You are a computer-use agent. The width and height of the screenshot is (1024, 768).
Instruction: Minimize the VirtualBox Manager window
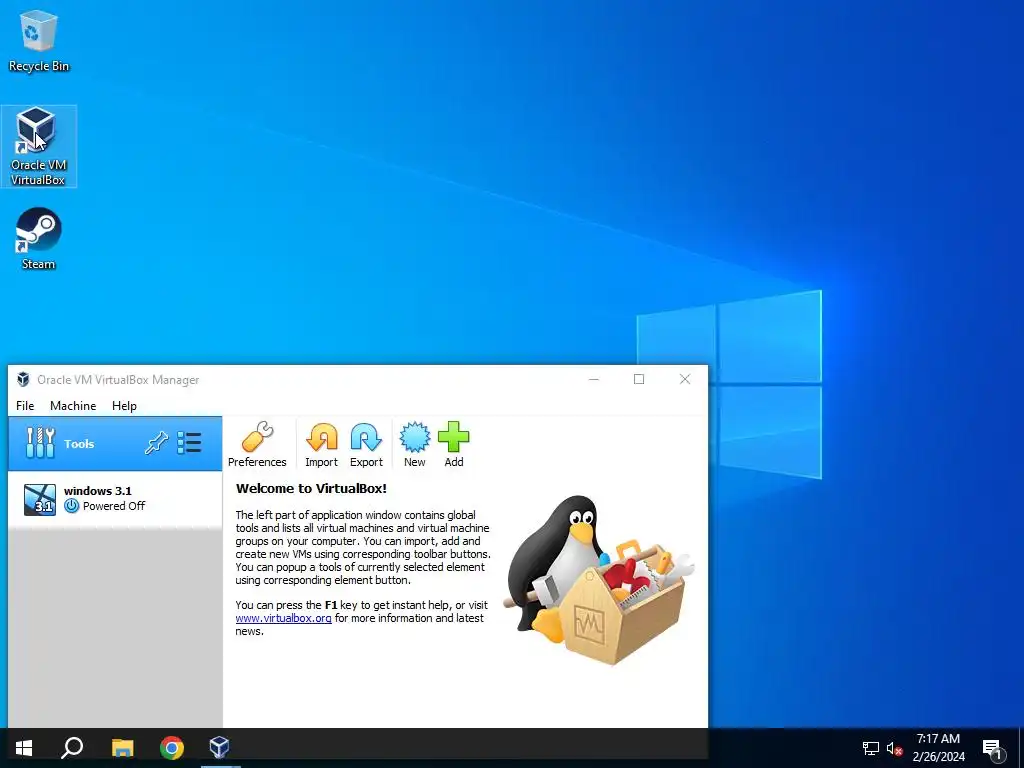click(594, 379)
